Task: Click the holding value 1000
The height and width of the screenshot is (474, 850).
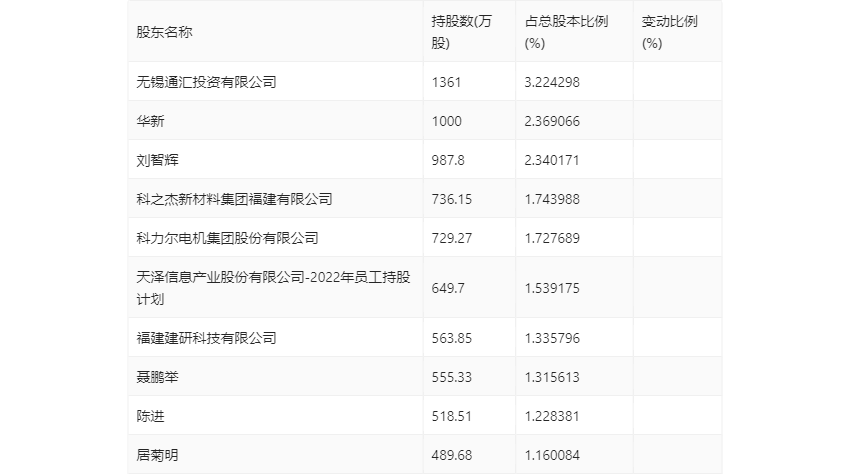Action: coord(447,121)
